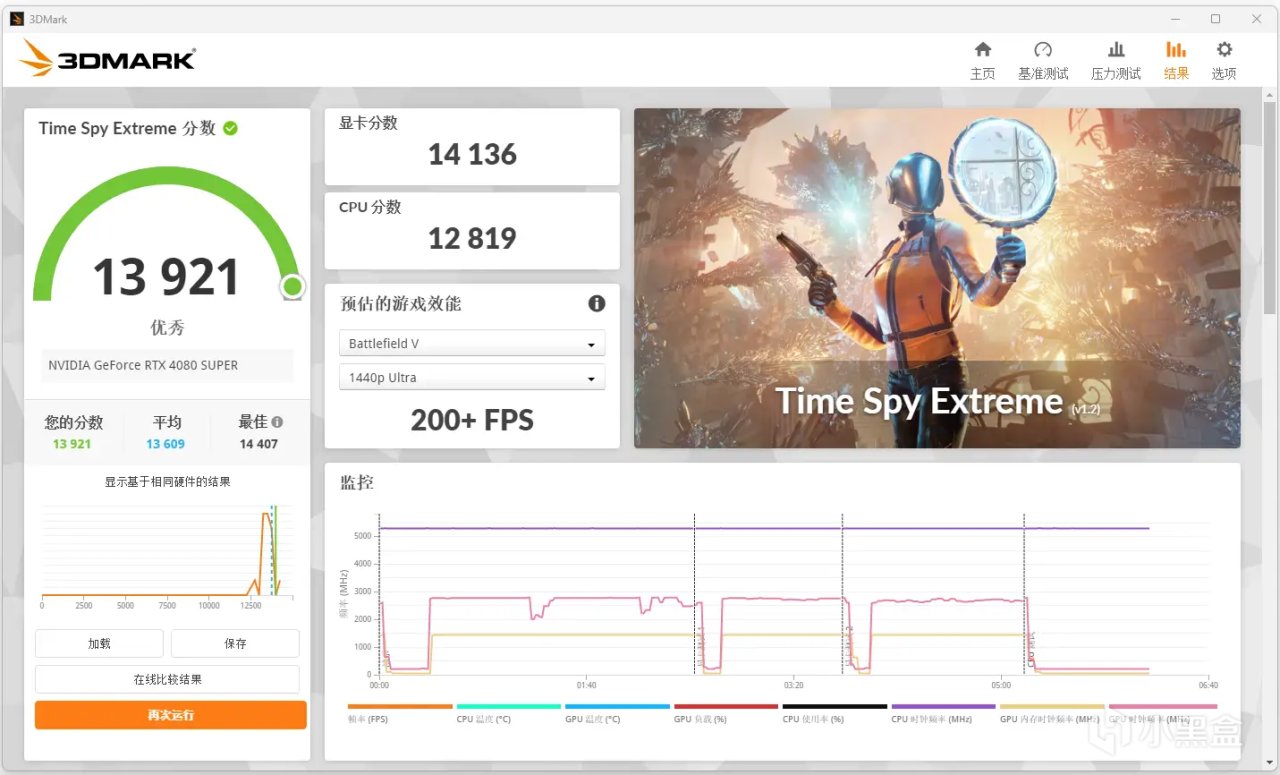The width and height of the screenshot is (1280, 775).
Task: Minimize the 3DMark window
Action: click(1174, 18)
